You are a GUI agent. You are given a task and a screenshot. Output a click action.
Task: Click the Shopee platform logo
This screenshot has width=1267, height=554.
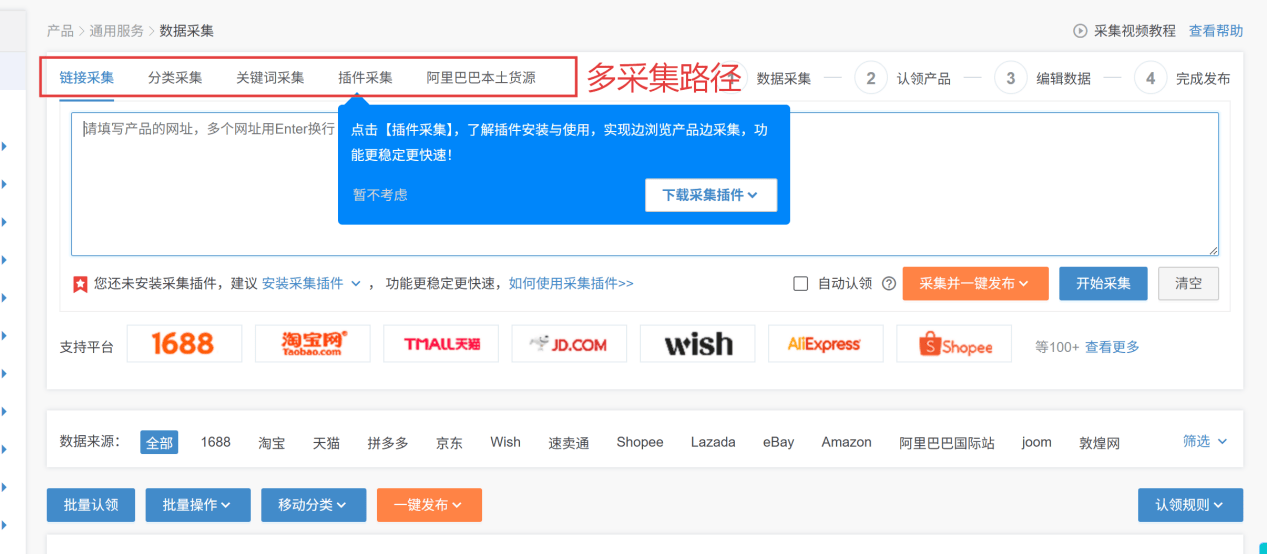pos(954,344)
